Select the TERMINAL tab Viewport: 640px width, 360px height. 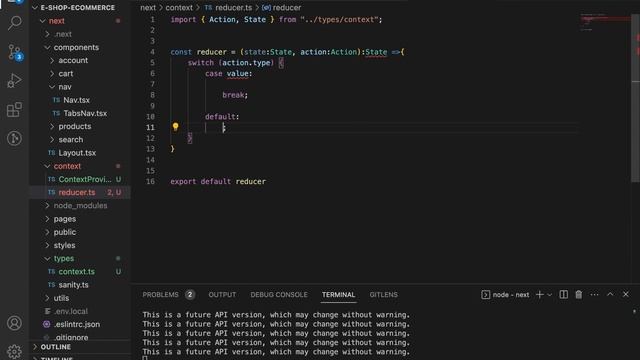338,295
